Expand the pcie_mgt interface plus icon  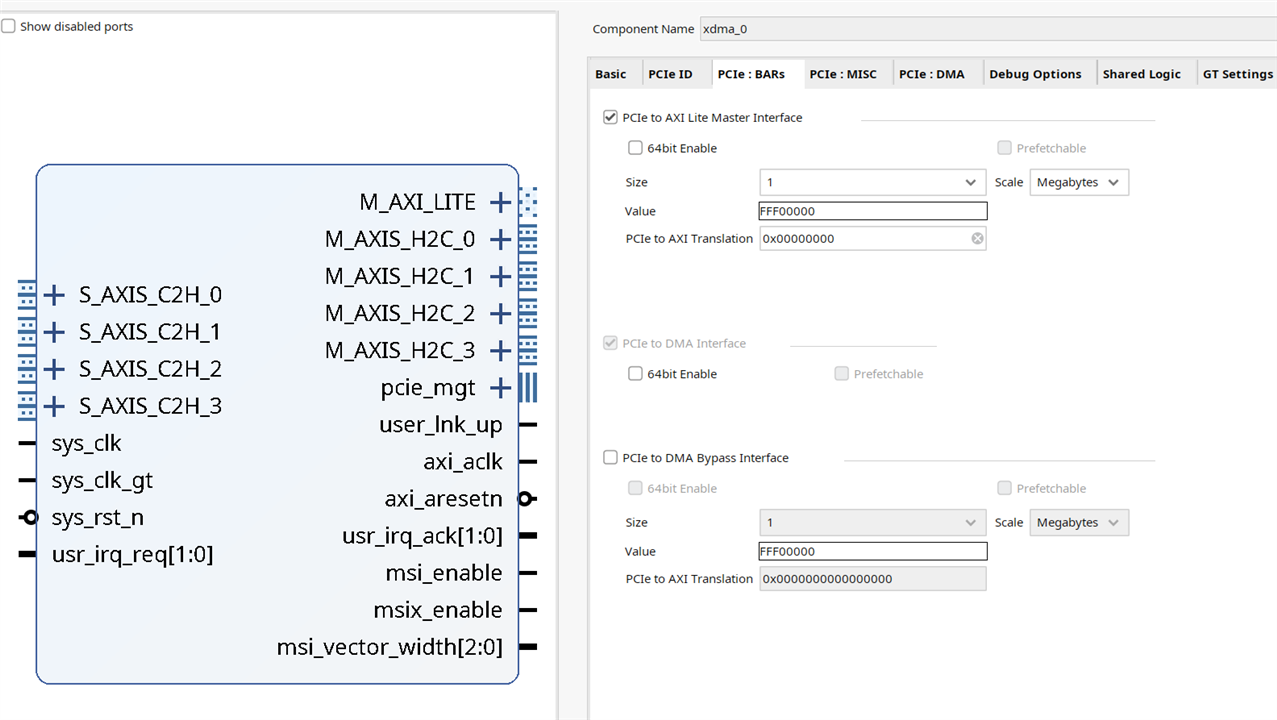(x=501, y=388)
